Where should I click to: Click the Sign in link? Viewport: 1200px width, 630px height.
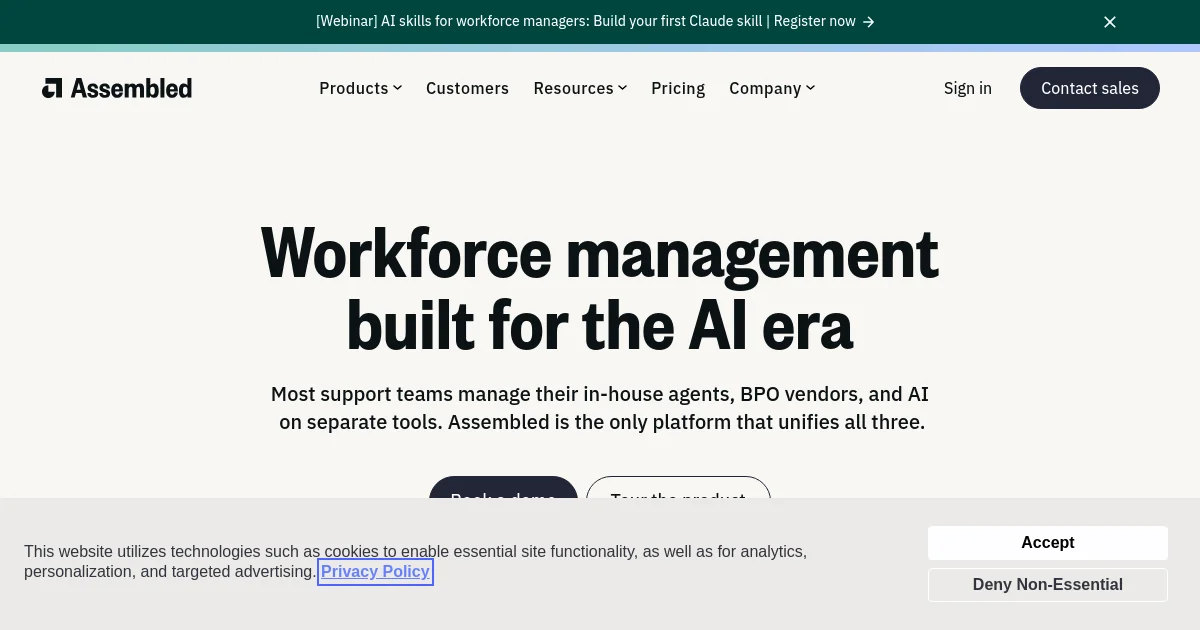click(x=968, y=88)
